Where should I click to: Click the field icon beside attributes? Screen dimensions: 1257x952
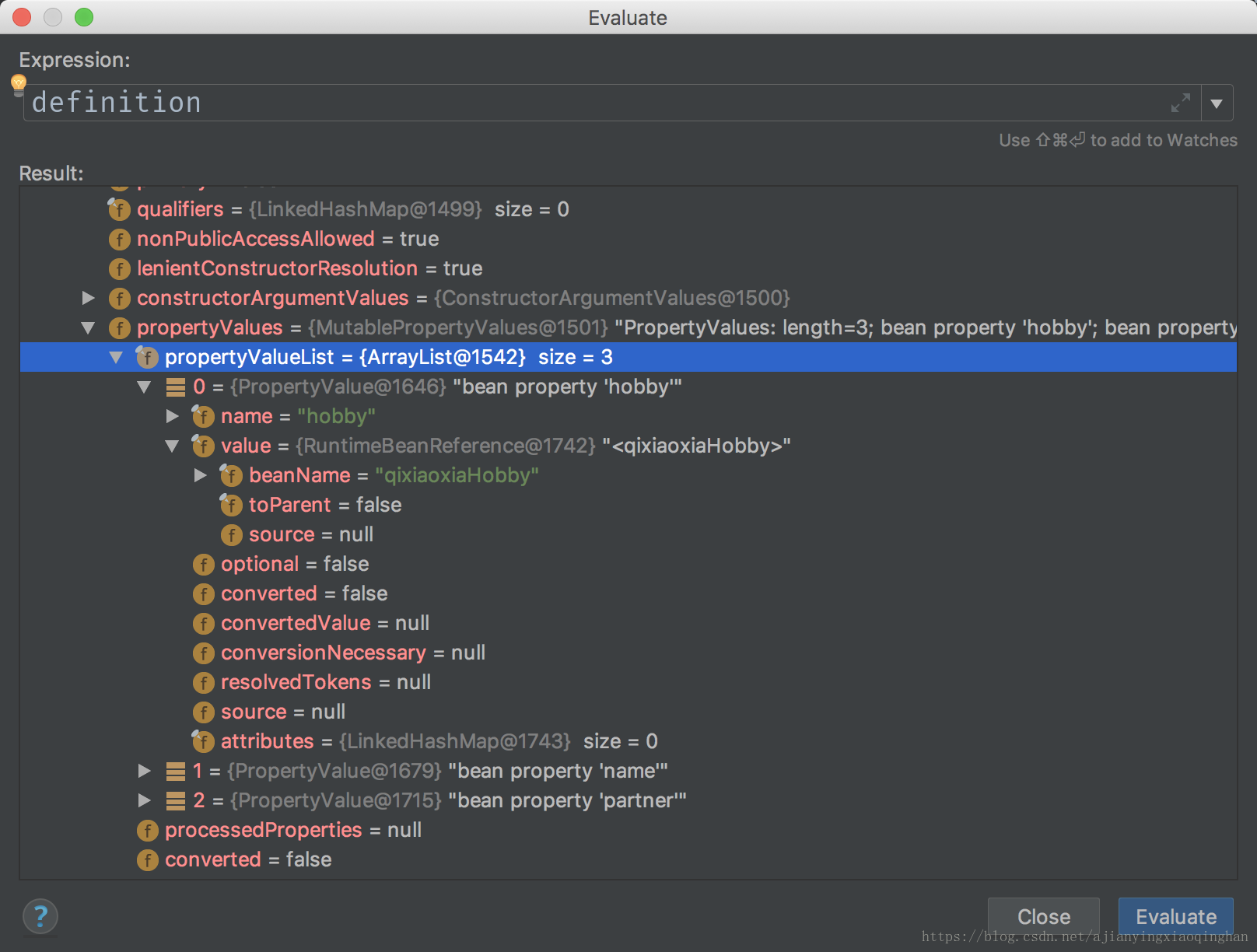203,741
